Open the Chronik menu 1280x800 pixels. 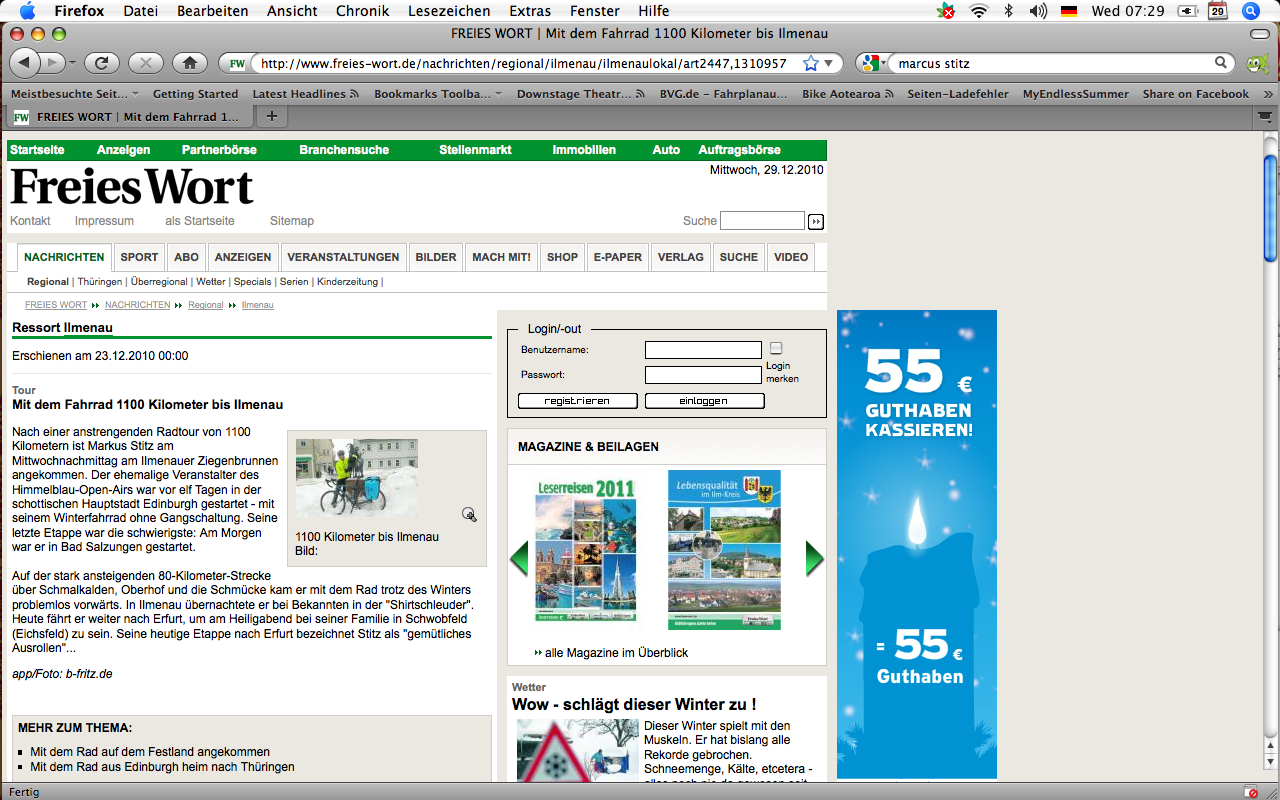coord(363,11)
